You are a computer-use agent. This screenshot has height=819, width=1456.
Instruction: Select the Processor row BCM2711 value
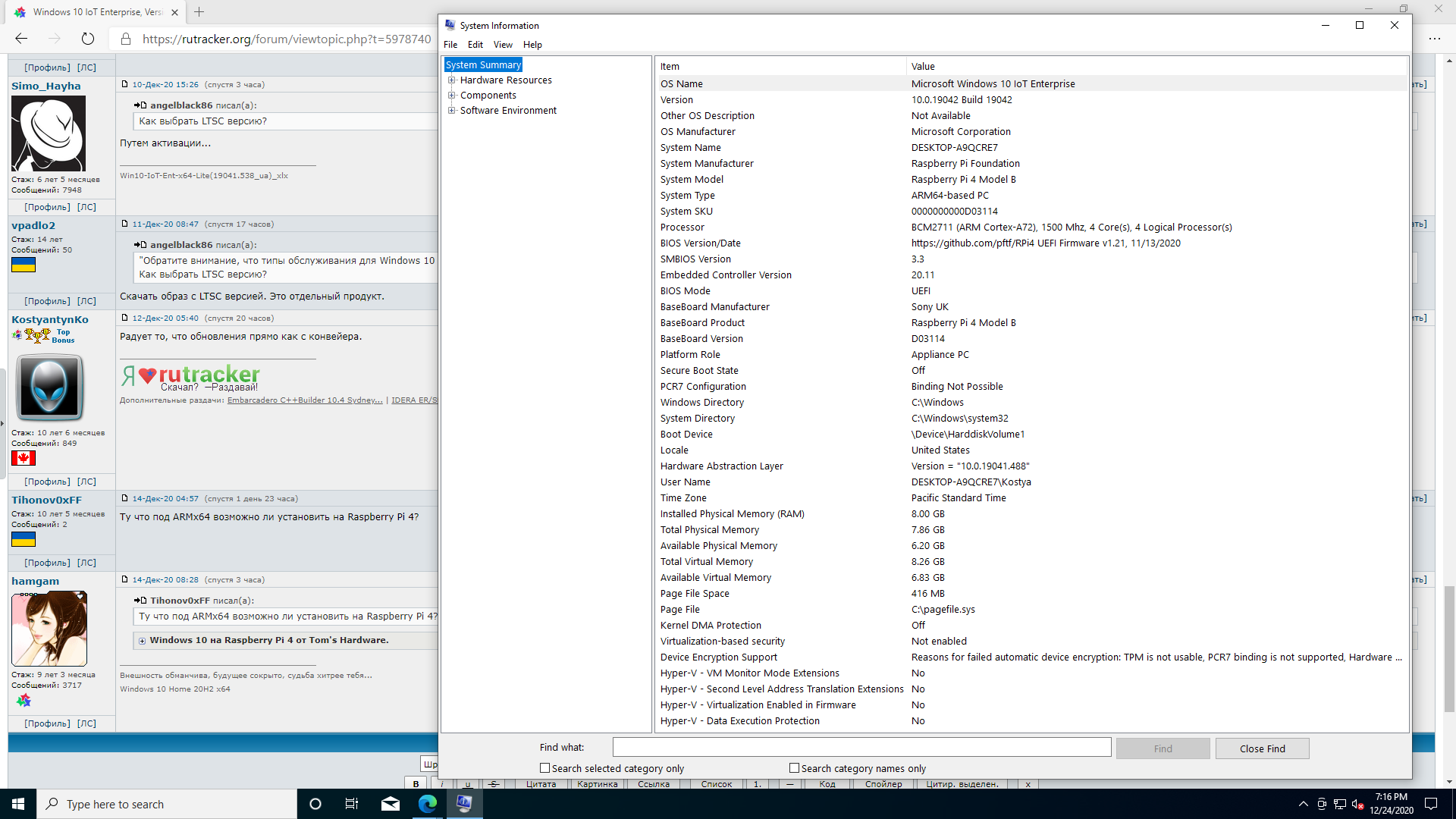(x=1071, y=227)
